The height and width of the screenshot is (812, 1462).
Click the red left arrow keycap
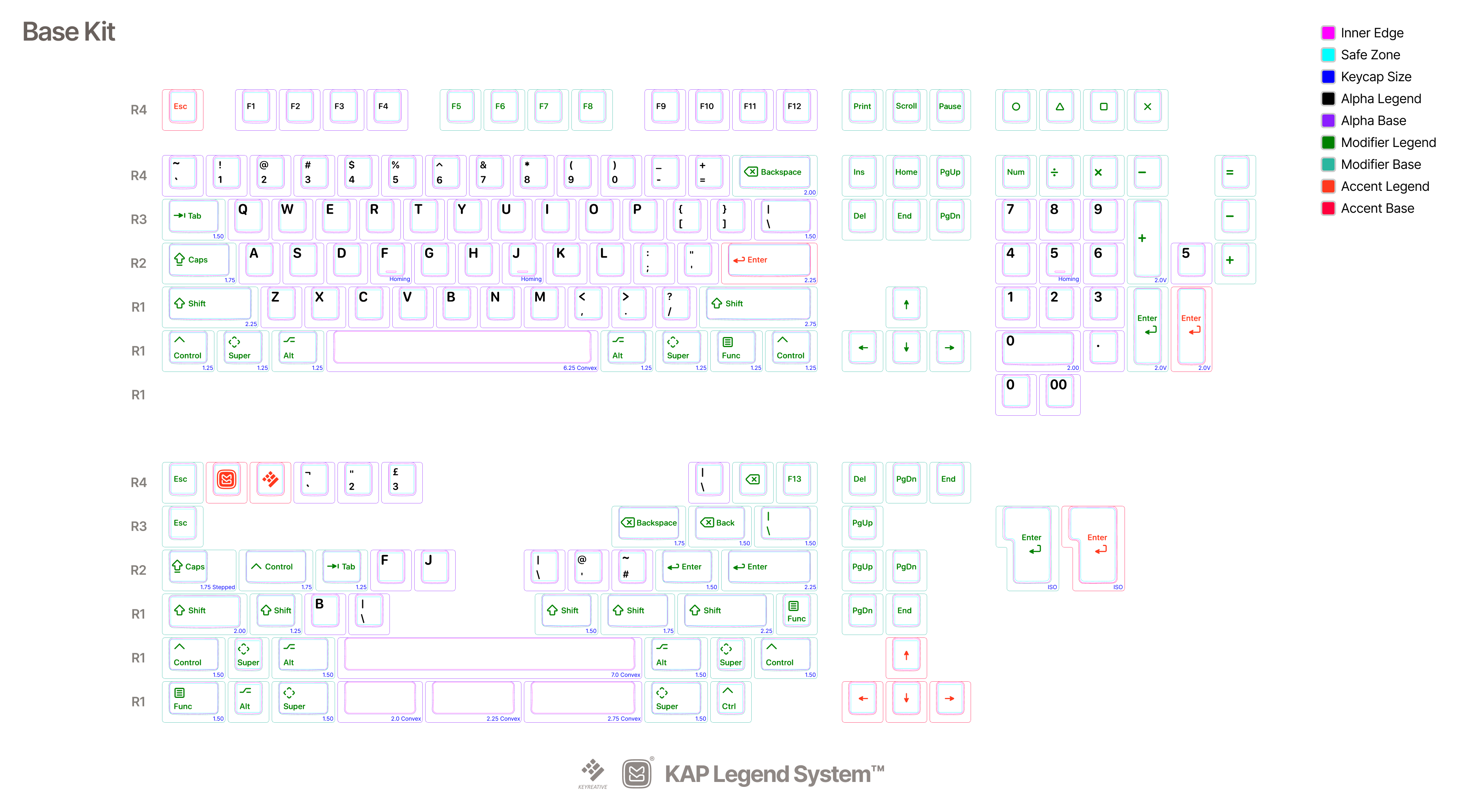tap(862, 702)
